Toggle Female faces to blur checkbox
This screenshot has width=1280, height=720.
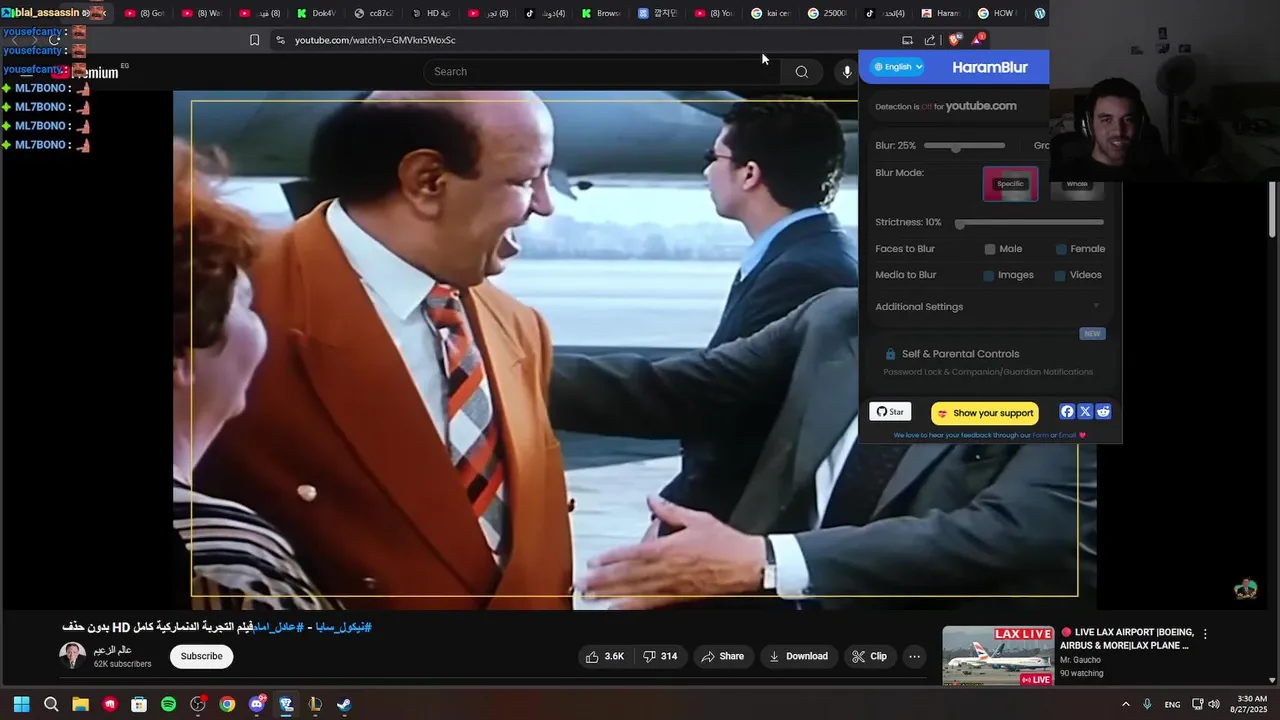(1061, 249)
